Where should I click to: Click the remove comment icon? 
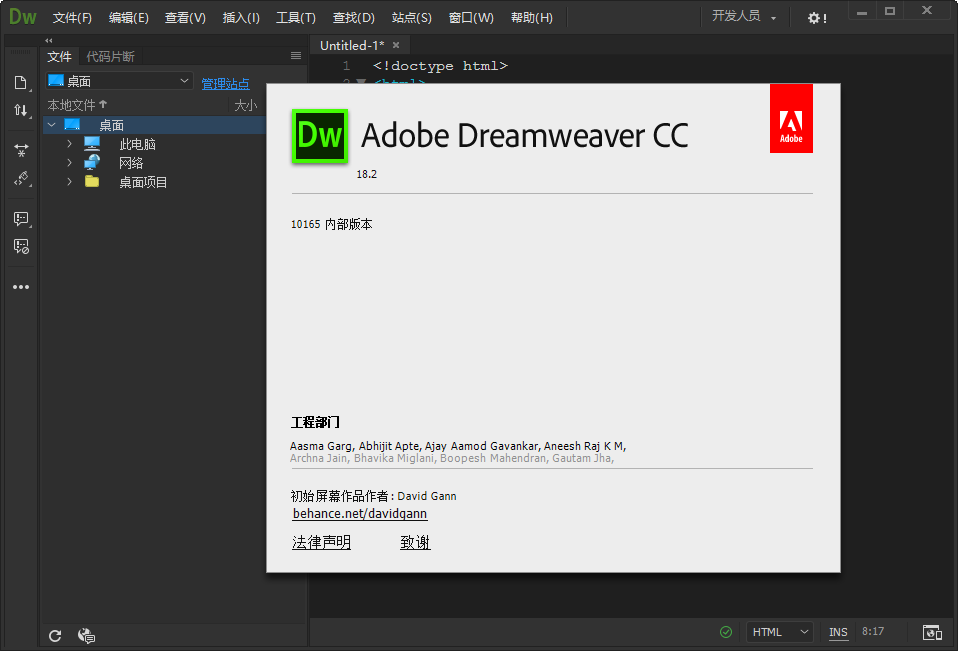[21, 247]
